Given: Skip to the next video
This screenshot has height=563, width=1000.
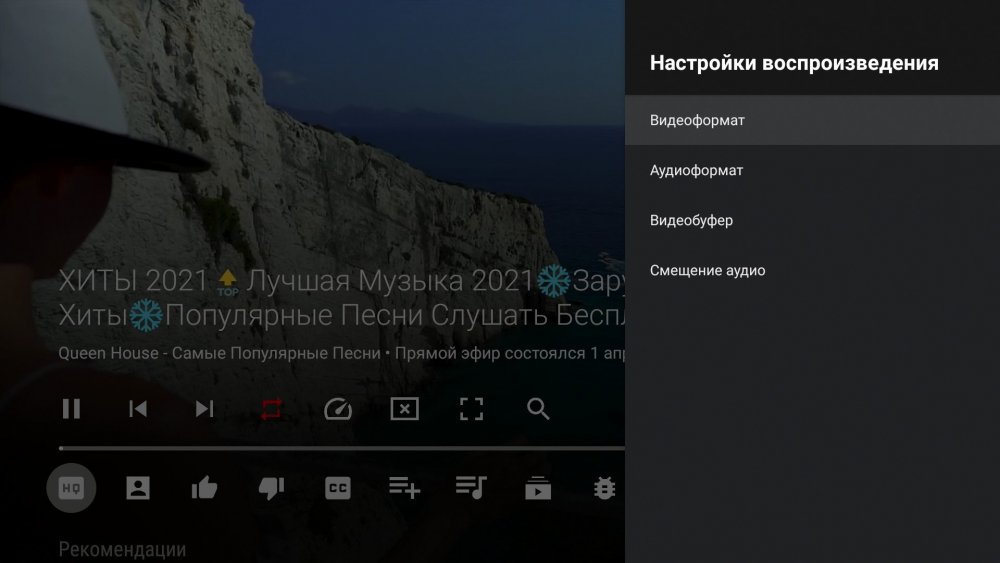Looking at the screenshot, I should tap(204, 409).
